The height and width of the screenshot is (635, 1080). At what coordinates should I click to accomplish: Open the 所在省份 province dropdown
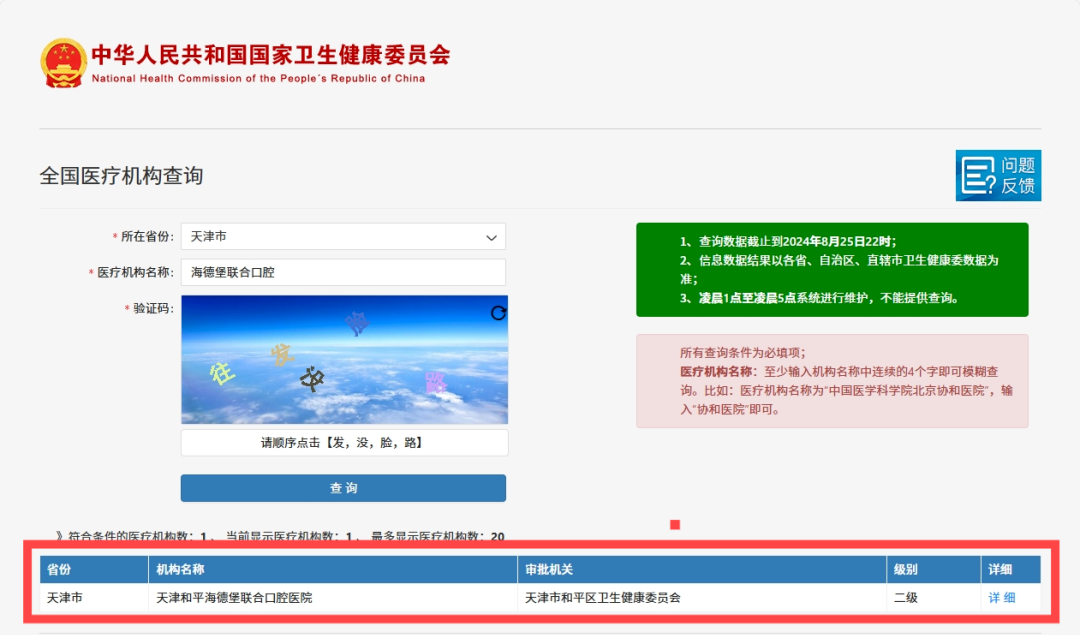tap(342, 237)
